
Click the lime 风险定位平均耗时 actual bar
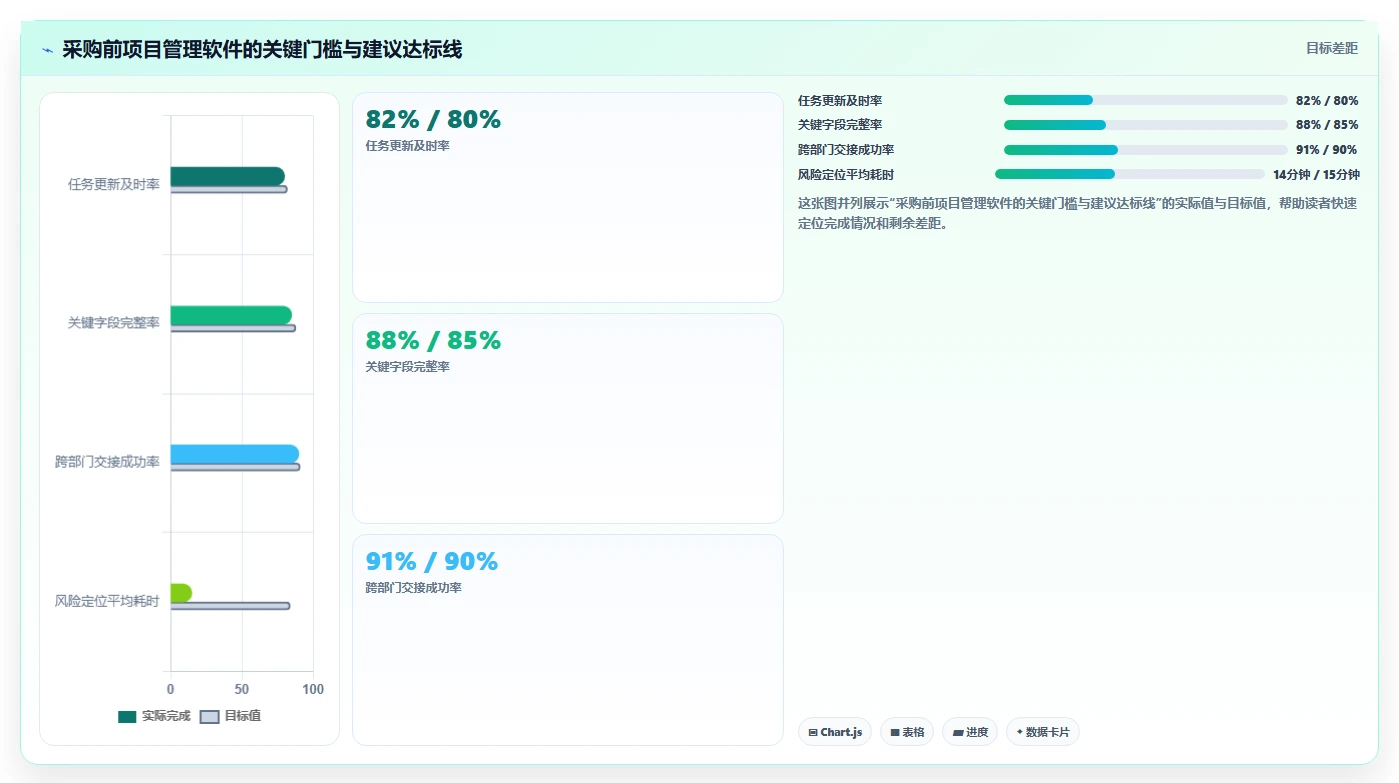click(x=181, y=593)
